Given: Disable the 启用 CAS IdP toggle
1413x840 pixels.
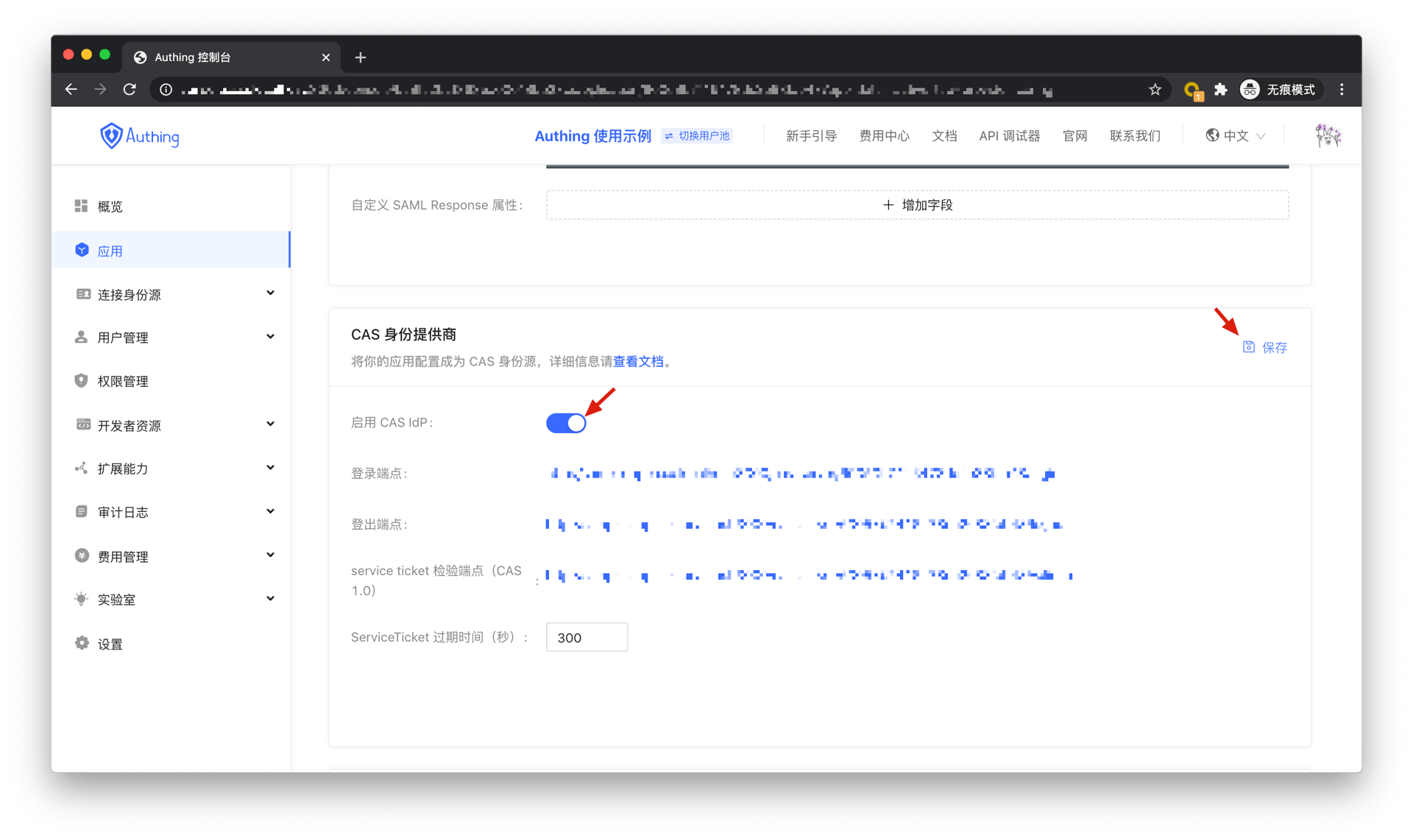Looking at the screenshot, I should coord(566,423).
